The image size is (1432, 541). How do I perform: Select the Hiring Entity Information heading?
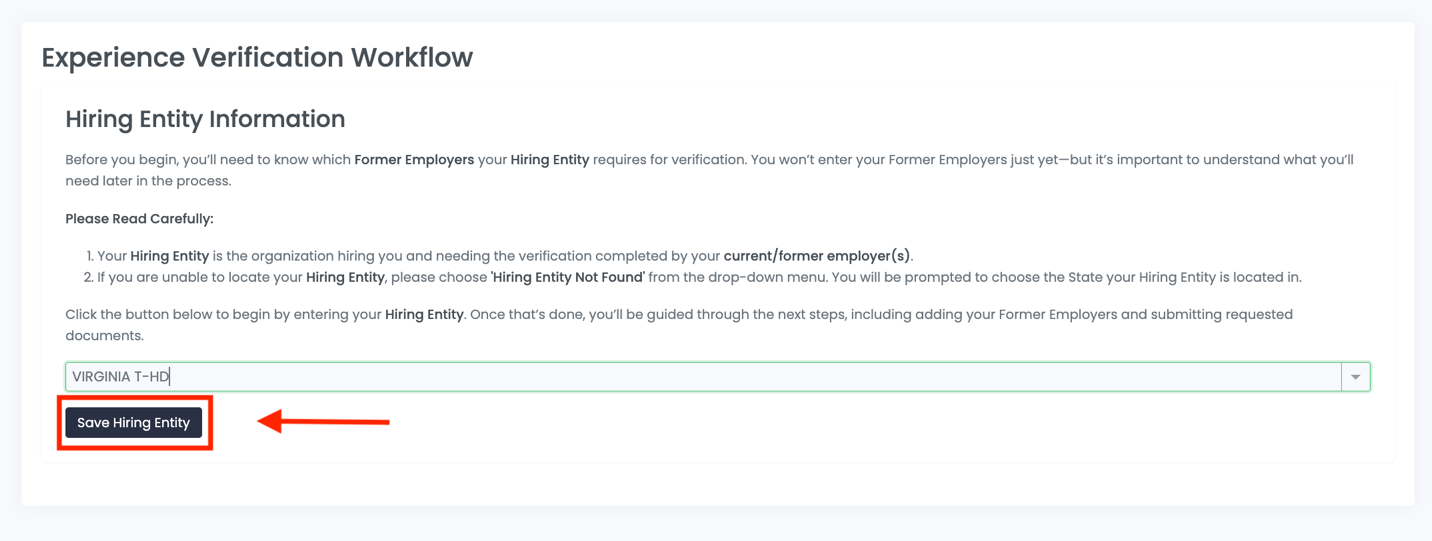pos(205,120)
